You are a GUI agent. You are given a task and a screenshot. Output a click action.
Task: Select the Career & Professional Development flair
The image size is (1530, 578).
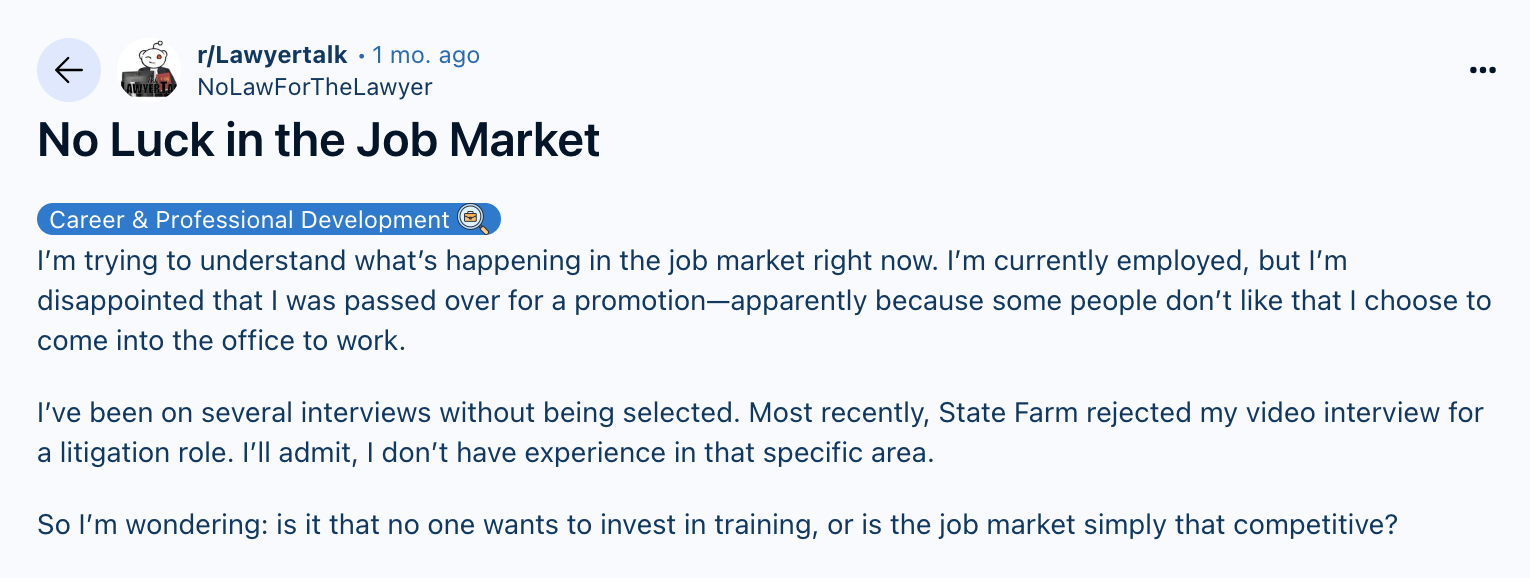click(x=268, y=218)
